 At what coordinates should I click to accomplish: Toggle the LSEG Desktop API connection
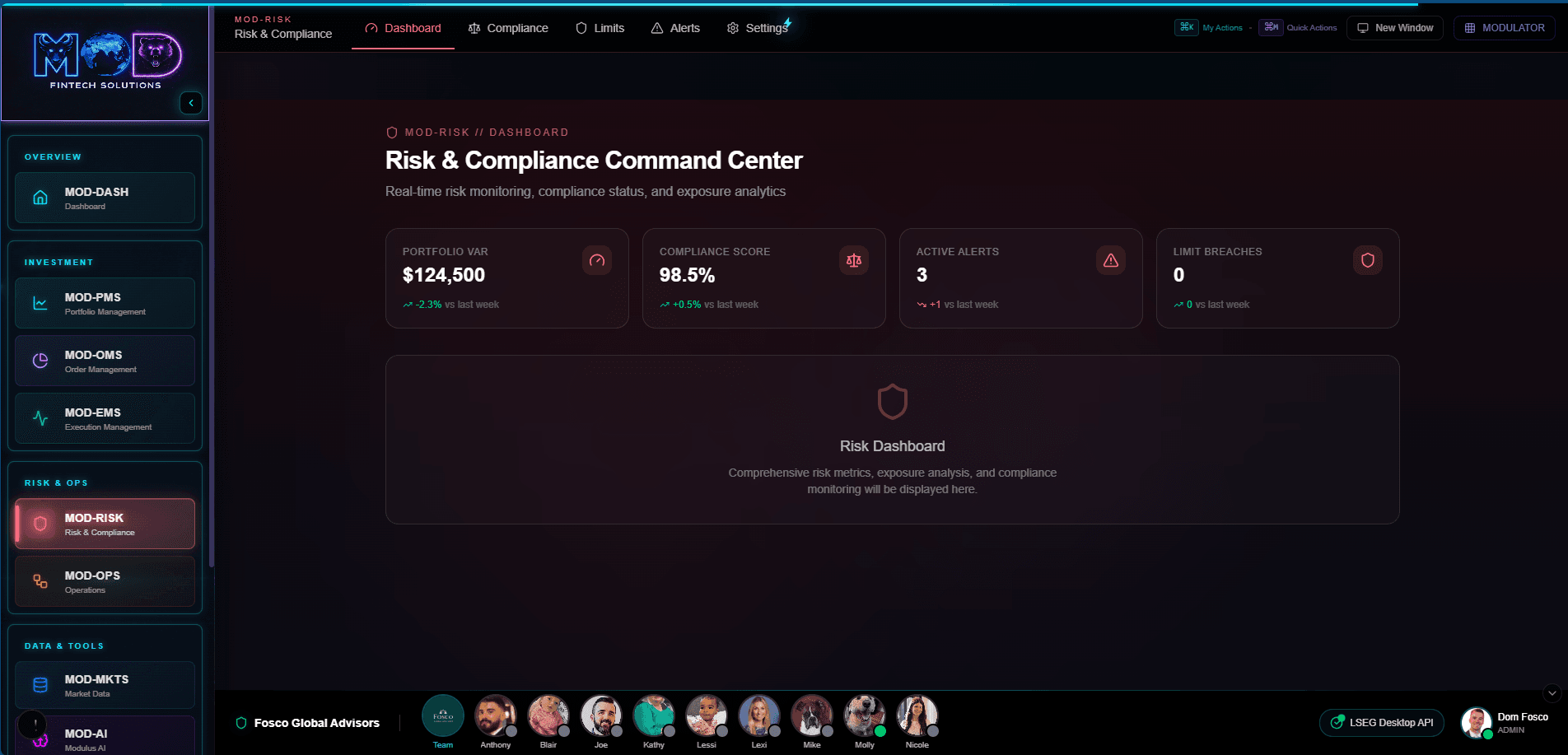[x=1382, y=723]
